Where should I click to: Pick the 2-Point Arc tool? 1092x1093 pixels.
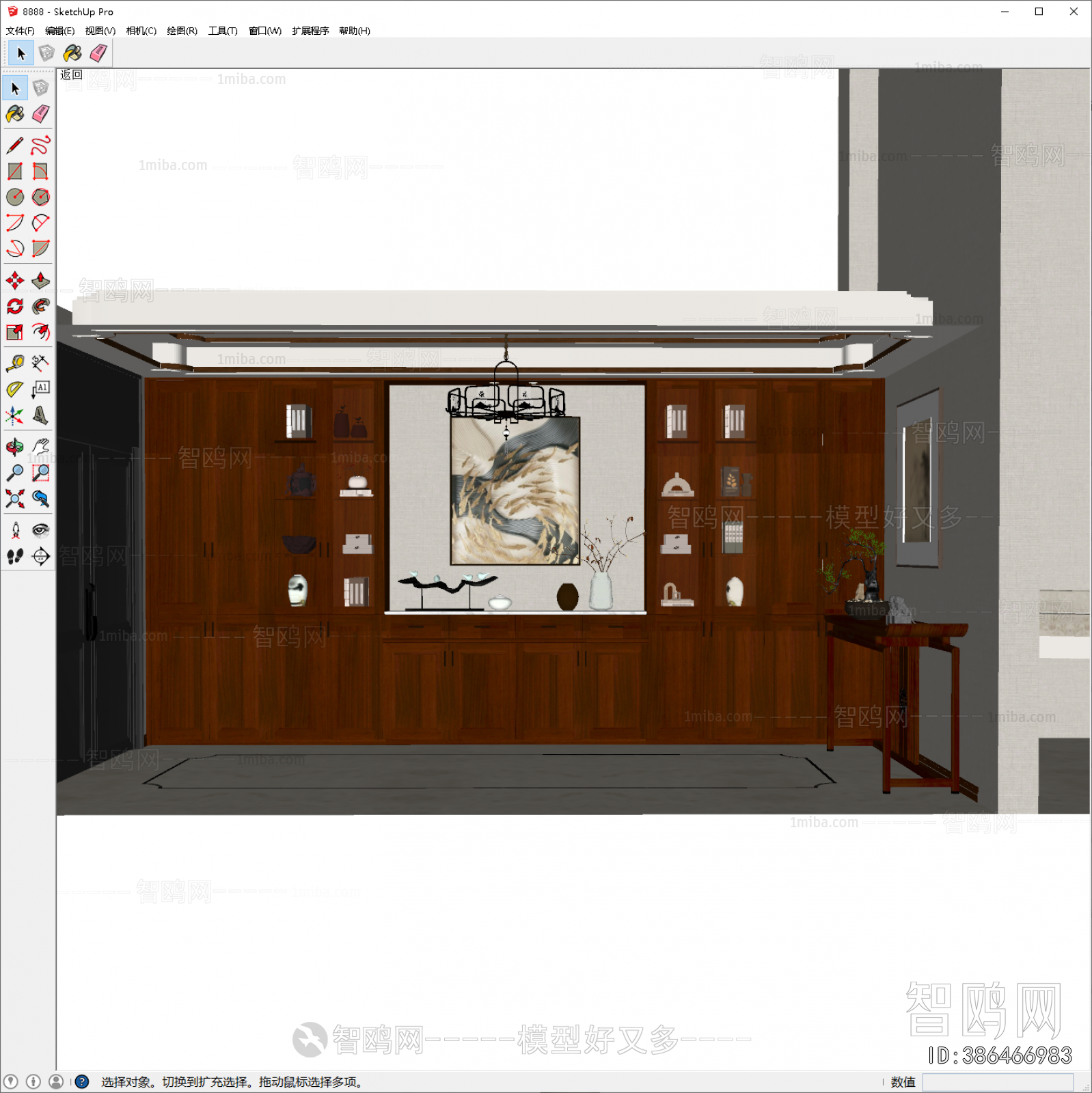point(41,223)
